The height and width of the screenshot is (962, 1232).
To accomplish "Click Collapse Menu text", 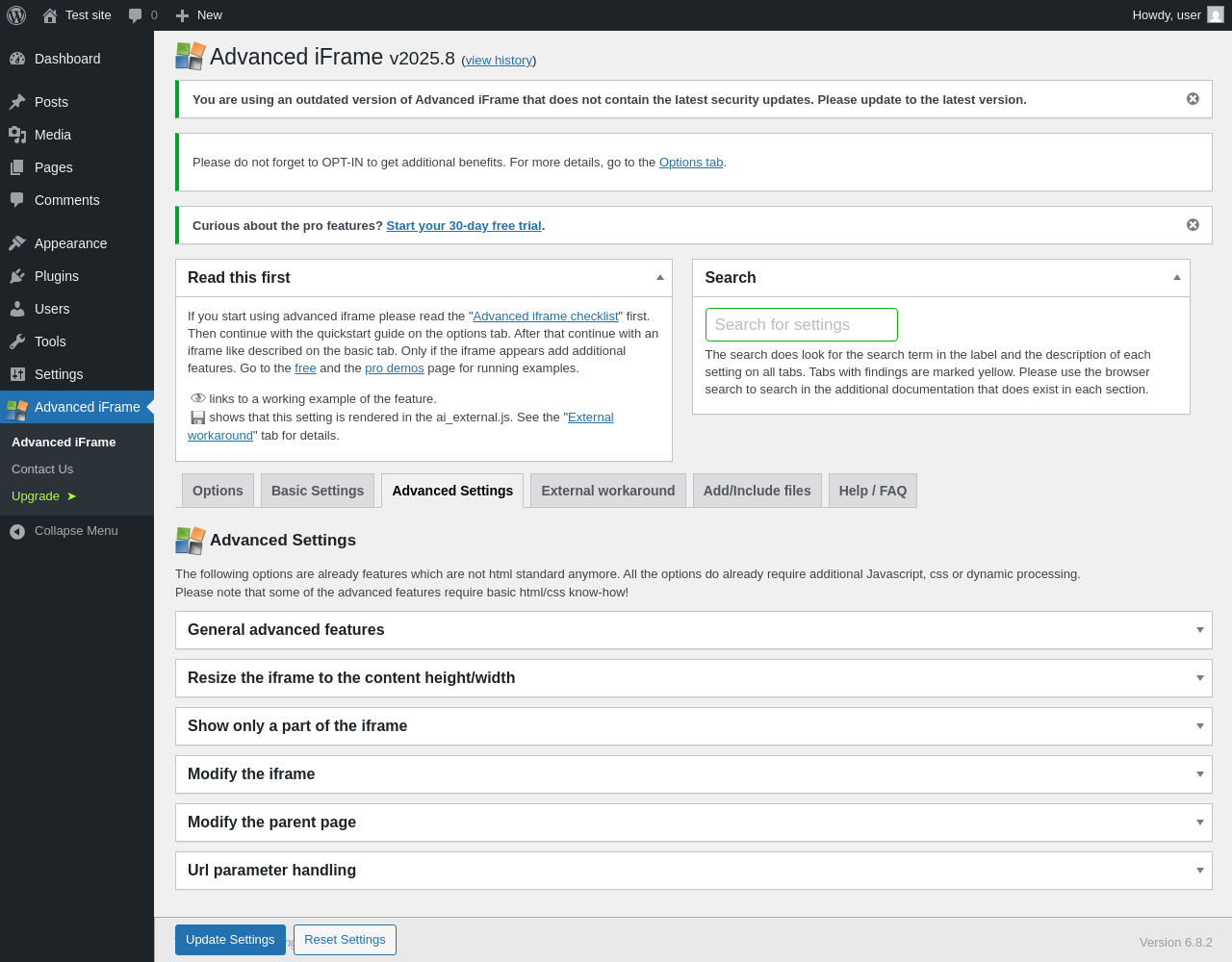I will click(x=76, y=531).
